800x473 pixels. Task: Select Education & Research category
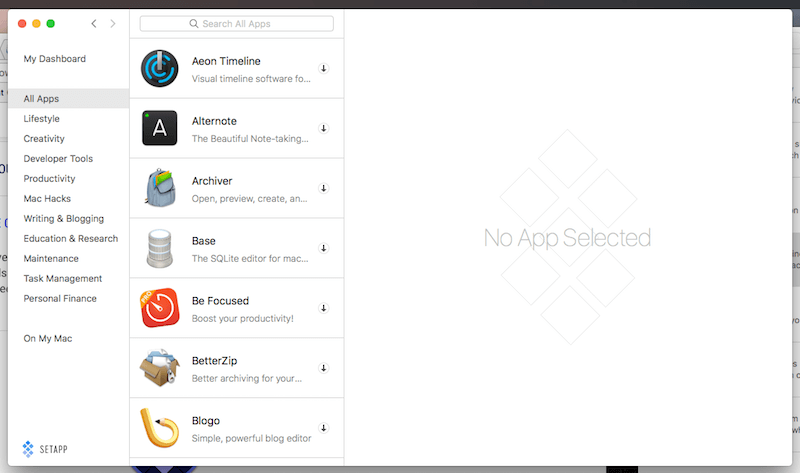point(71,238)
